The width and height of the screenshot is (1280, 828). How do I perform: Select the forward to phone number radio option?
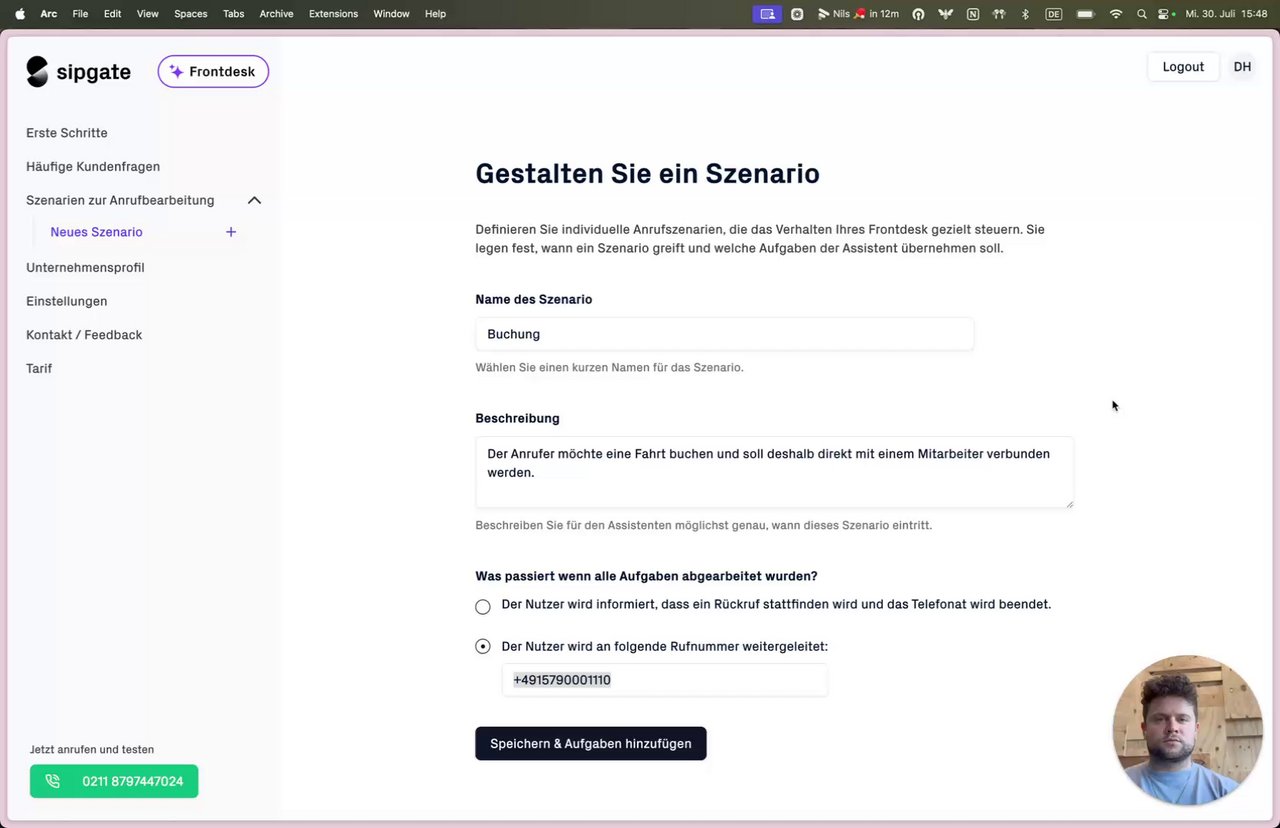(x=483, y=647)
